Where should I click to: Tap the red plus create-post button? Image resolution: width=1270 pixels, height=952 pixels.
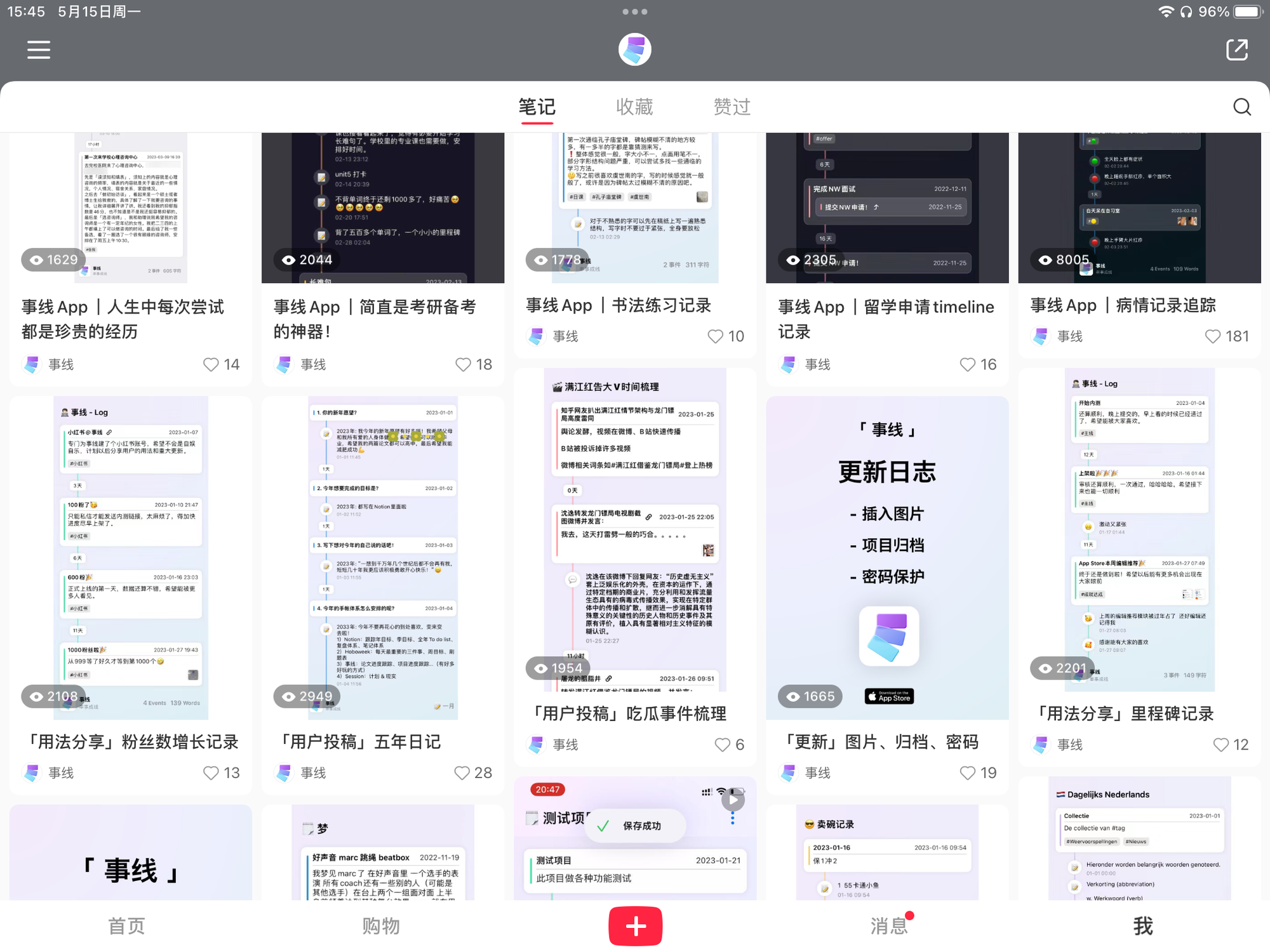pyautogui.click(x=635, y=926)
